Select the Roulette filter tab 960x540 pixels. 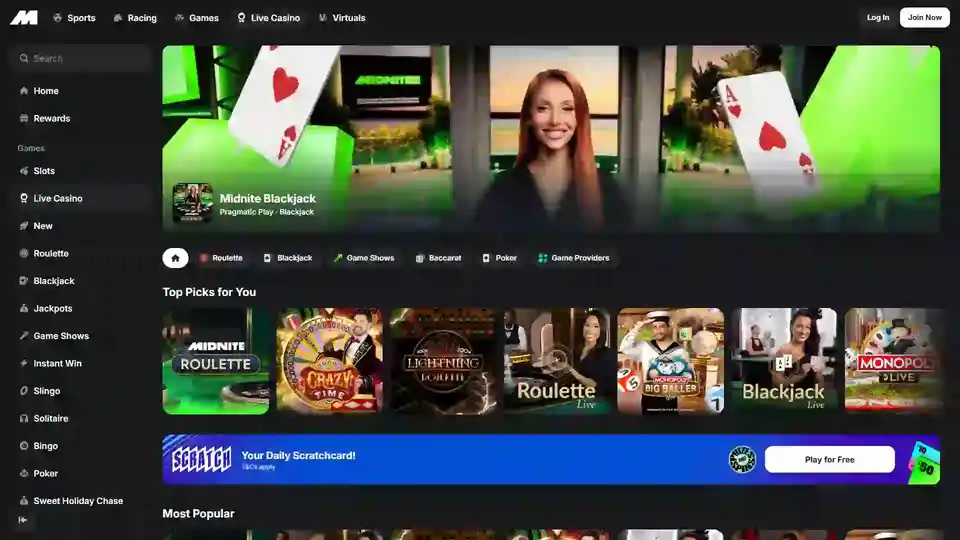(221, 258)
